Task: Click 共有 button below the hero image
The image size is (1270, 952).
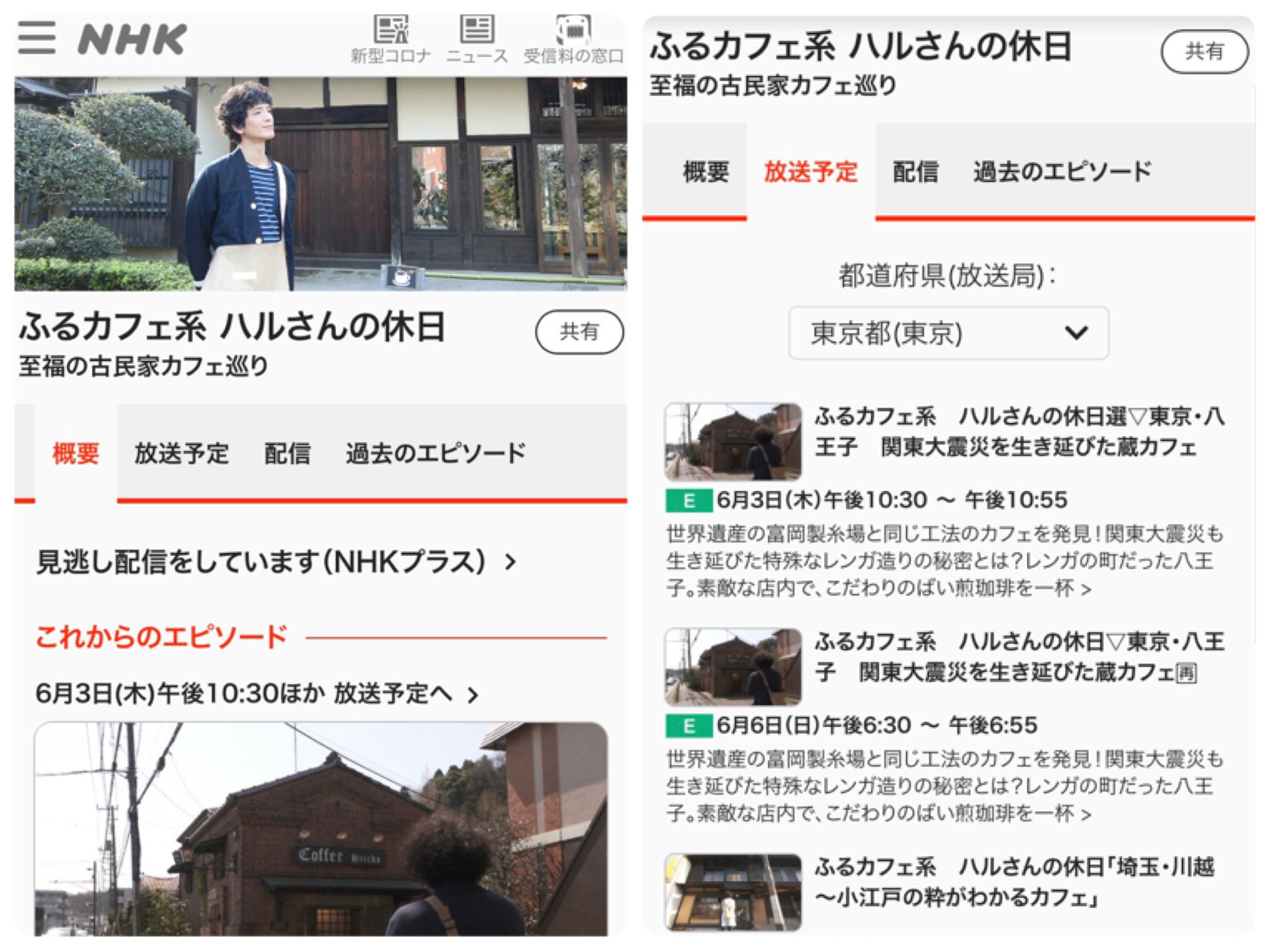Action: tap(579, 332)
